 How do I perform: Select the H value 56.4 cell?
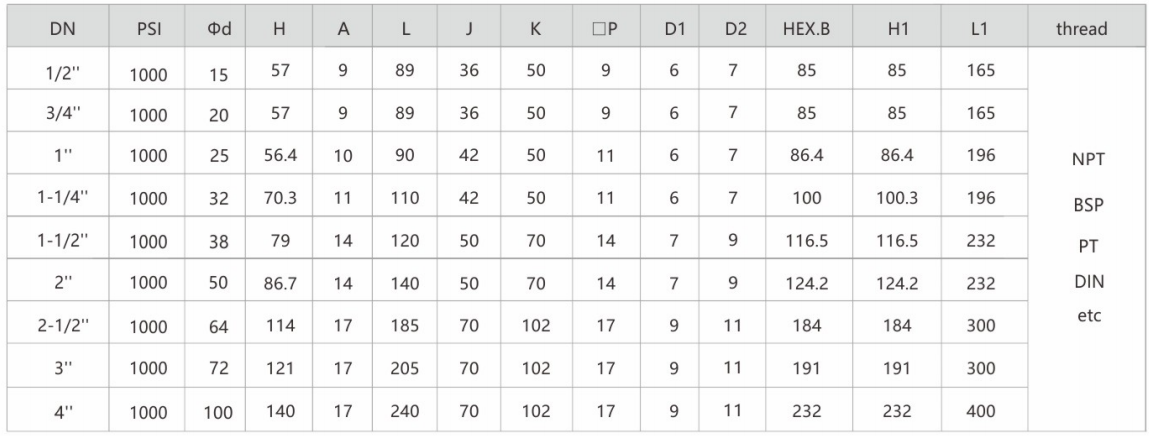(x=279, y=155)
